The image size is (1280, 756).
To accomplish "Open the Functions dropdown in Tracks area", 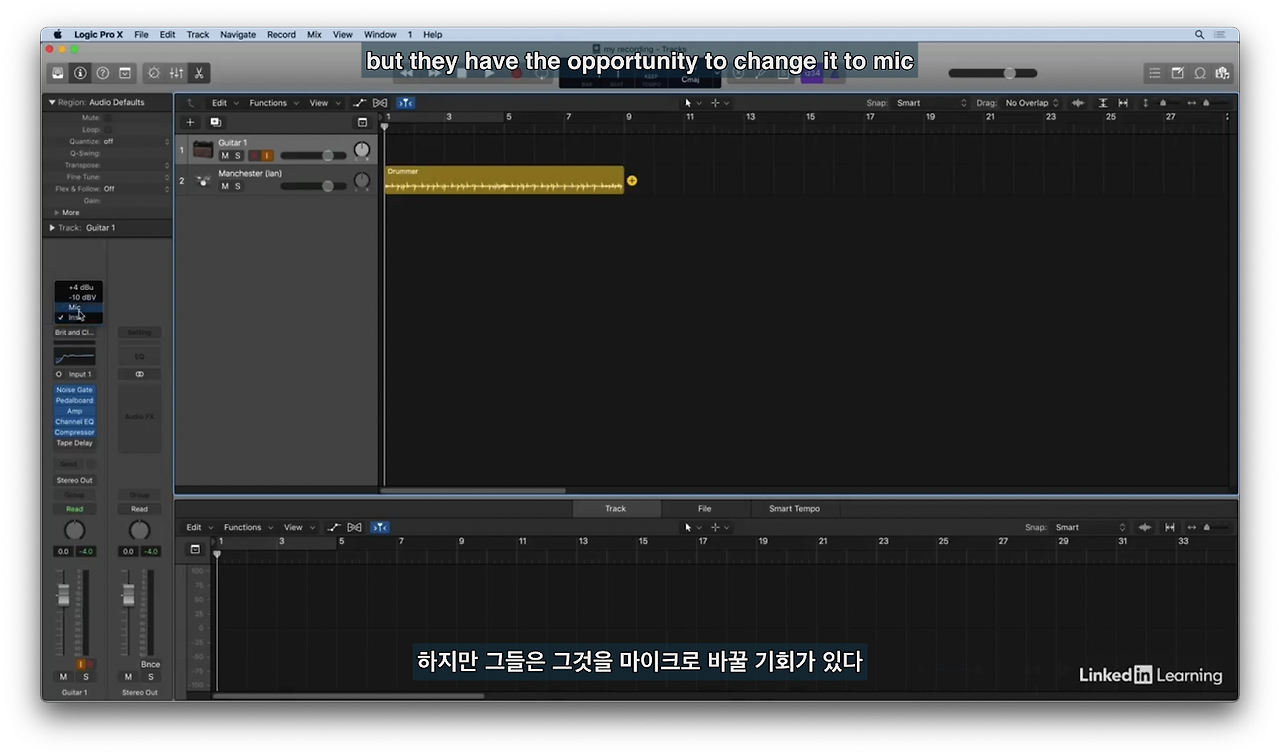I will [x=272, y=103].
